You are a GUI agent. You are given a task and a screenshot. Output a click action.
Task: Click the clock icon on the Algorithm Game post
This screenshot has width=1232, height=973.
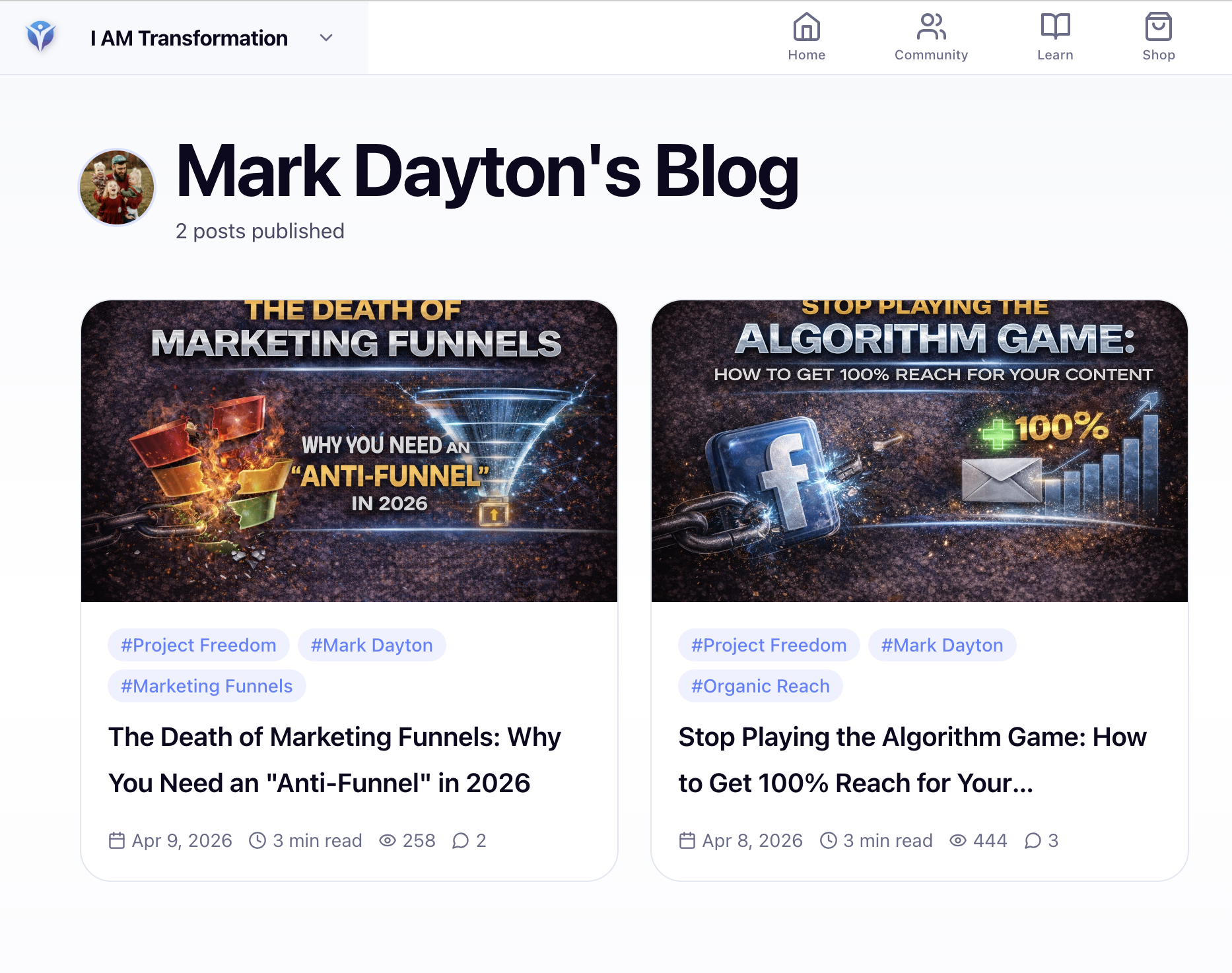828,840
